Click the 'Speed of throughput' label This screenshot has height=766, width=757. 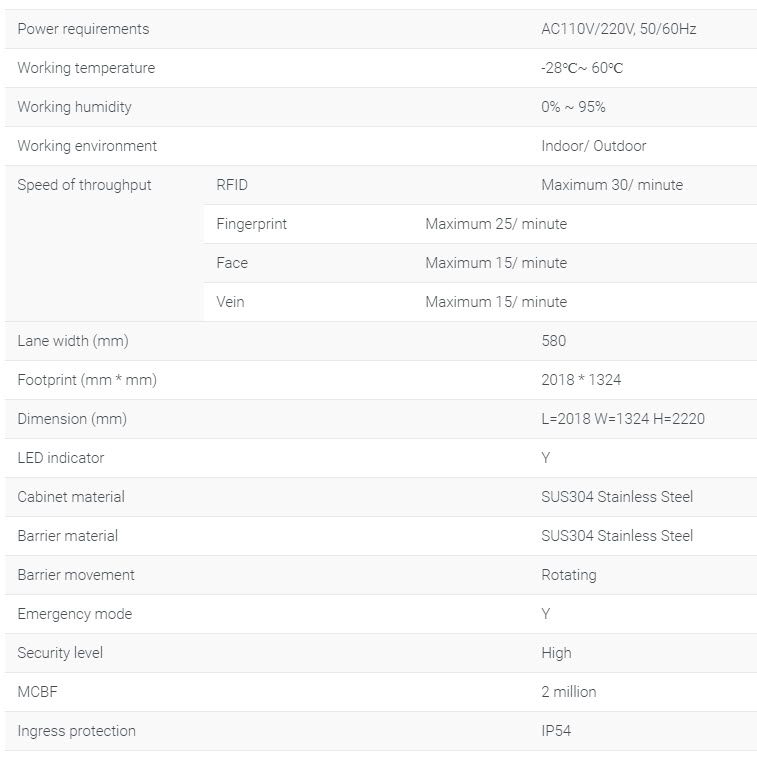(84, 185)
